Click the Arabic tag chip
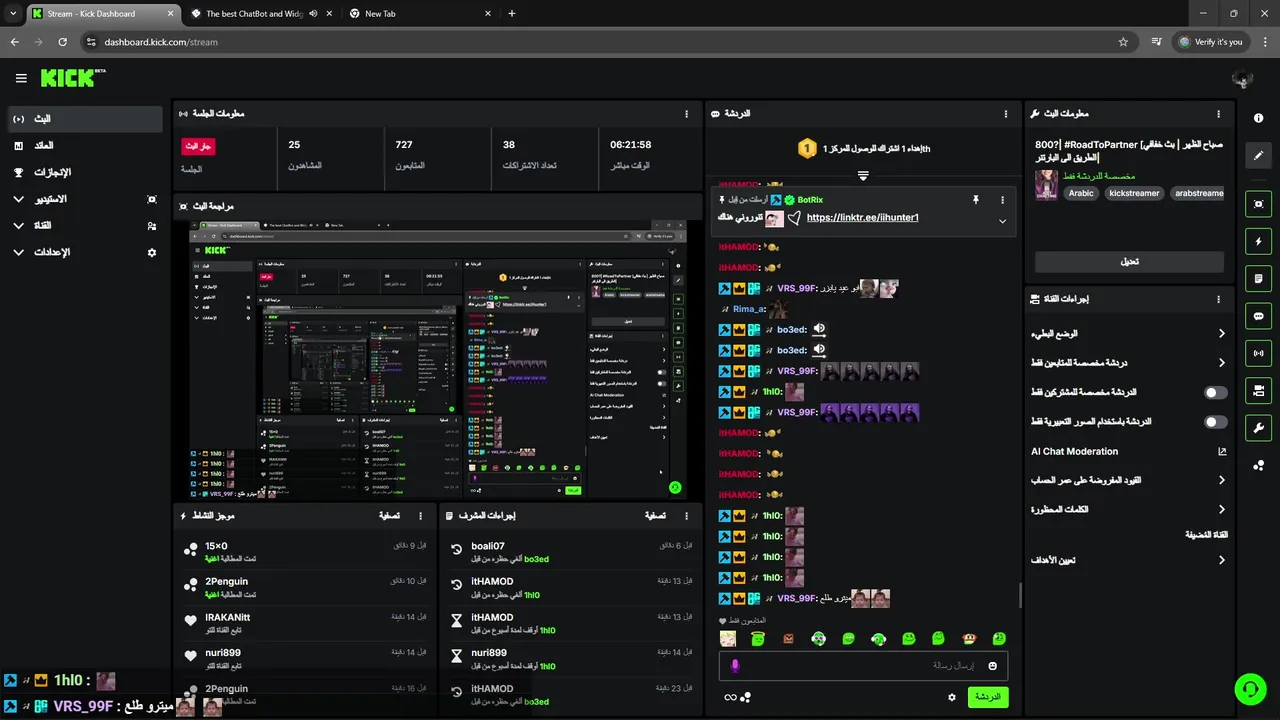Image resolution: width=1280 pixels, height=720 pixels. pyautogui.click(x=1081, y=193)
